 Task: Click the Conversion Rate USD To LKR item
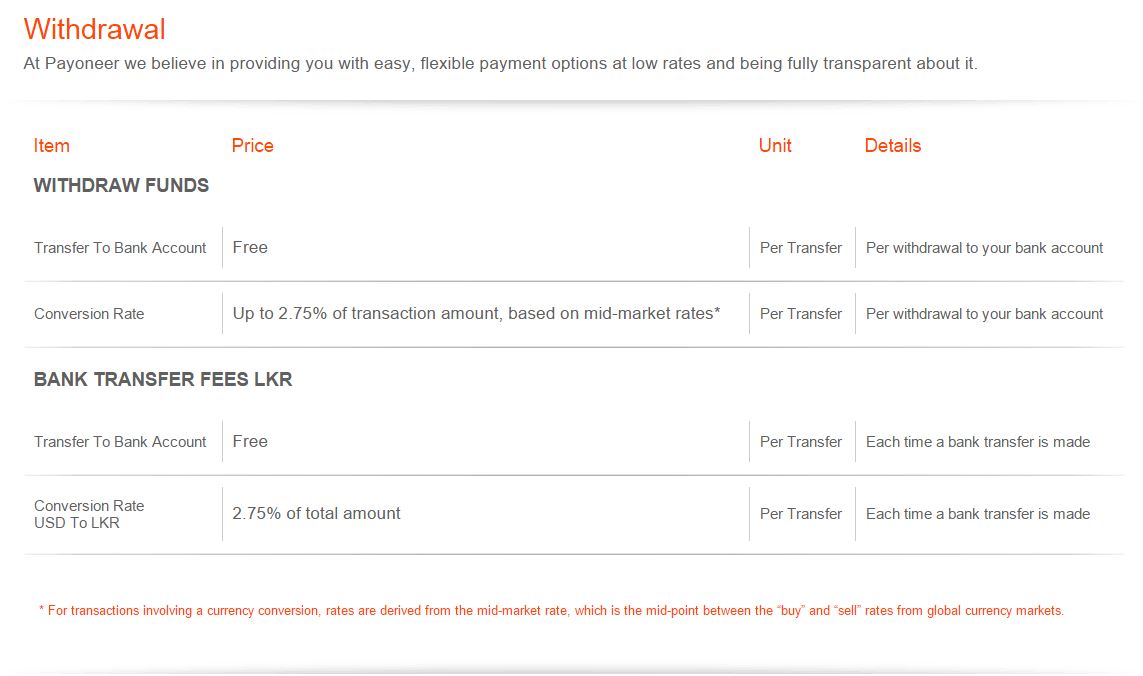89,514
